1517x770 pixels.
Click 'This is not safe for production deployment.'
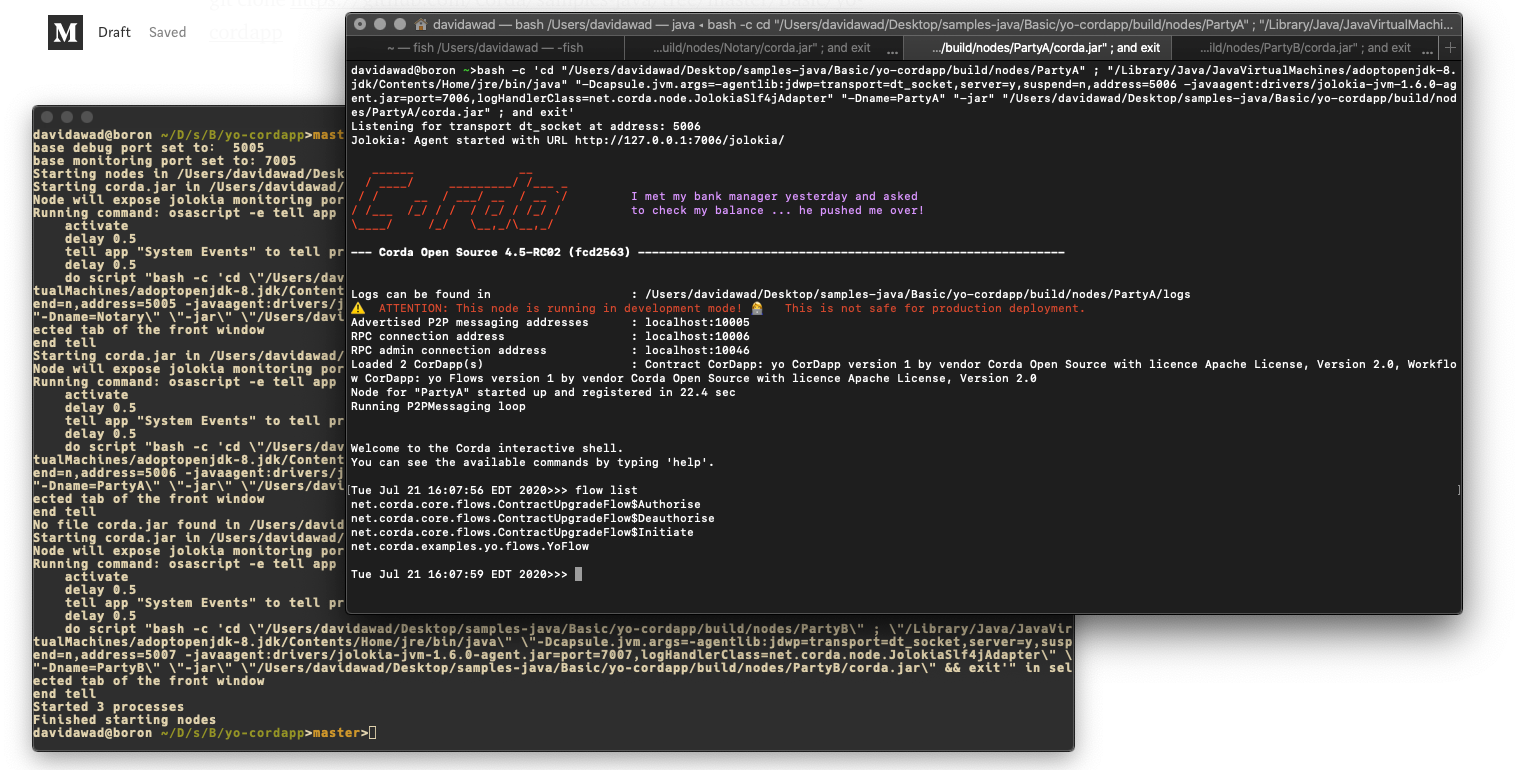point(934,308)
